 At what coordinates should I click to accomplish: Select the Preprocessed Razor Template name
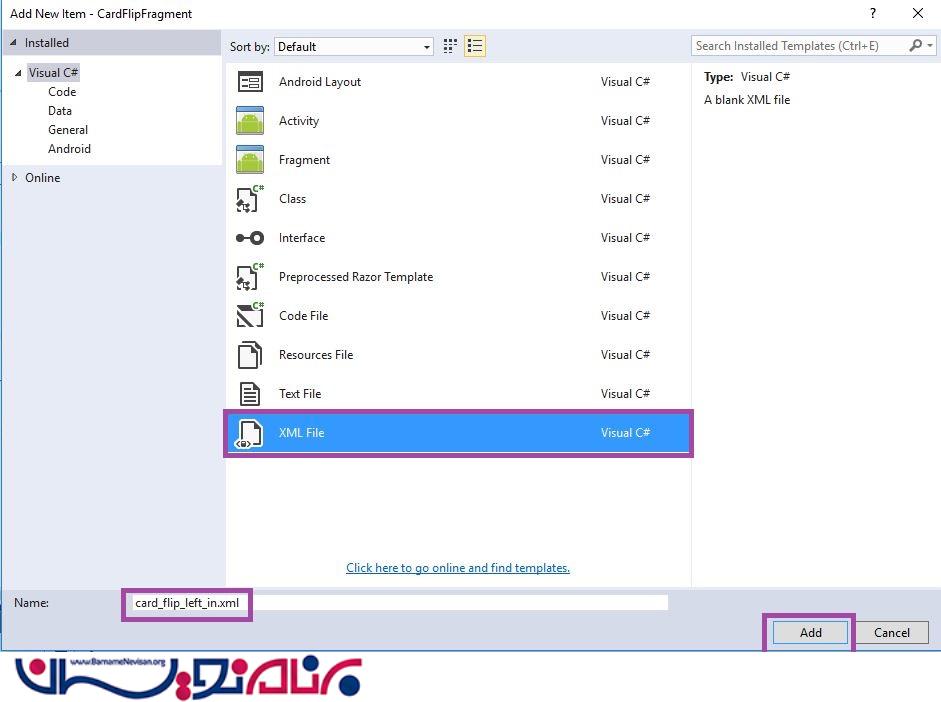coord(356,277)
